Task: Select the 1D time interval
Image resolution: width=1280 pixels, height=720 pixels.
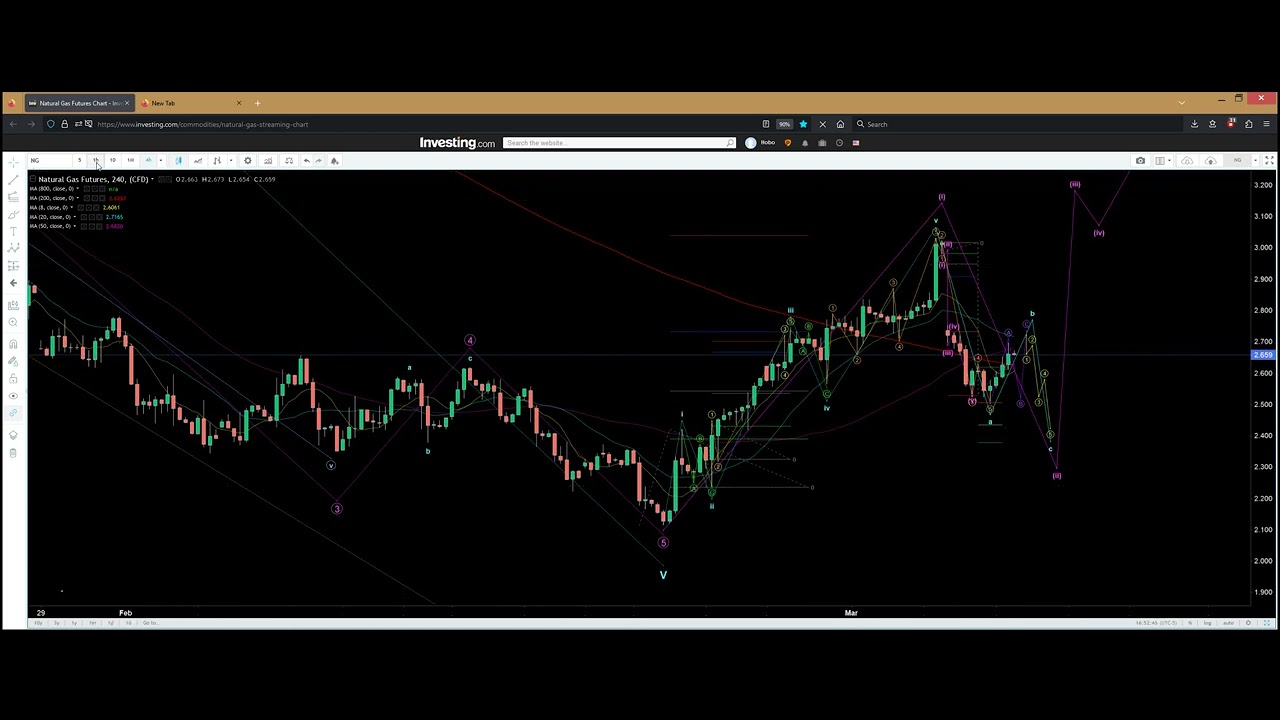Action: pyautogui.click(x=112, y=160)
